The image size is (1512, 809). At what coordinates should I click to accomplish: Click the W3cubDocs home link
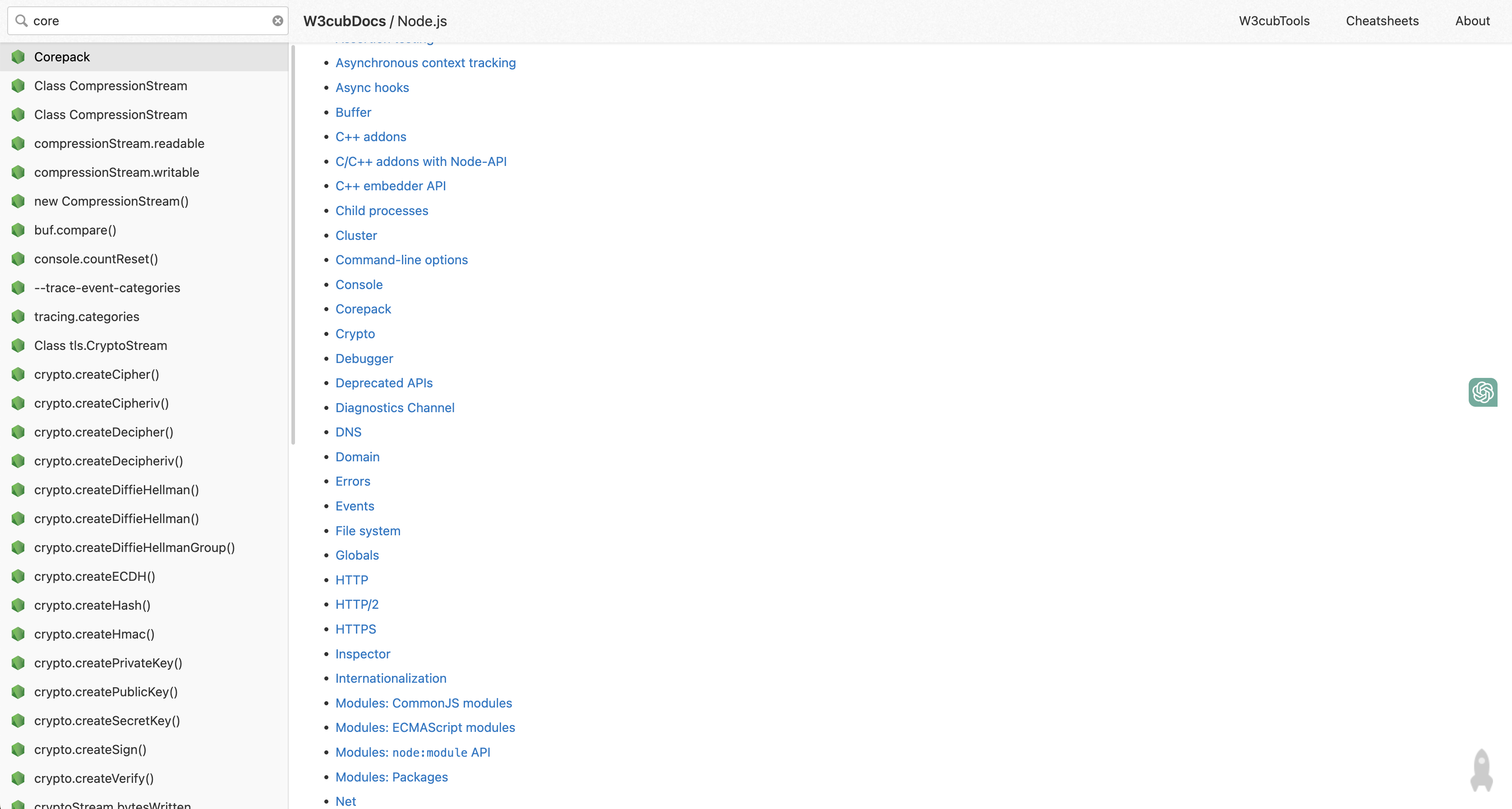[345, 21]
